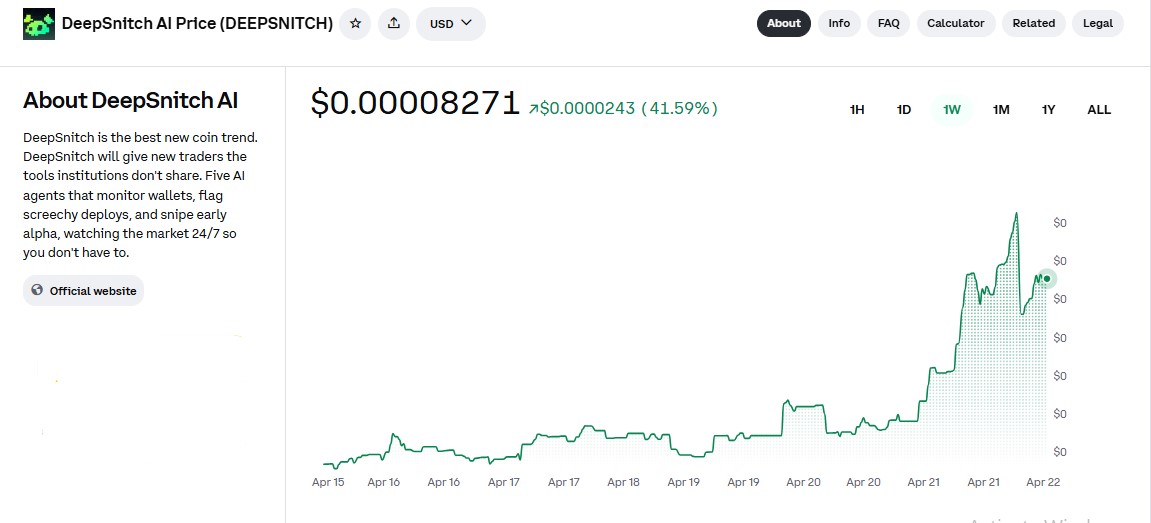Click the globe icon beside Official website
Image resolution: width=1151 pixels, height=523 pixels.
37,290
